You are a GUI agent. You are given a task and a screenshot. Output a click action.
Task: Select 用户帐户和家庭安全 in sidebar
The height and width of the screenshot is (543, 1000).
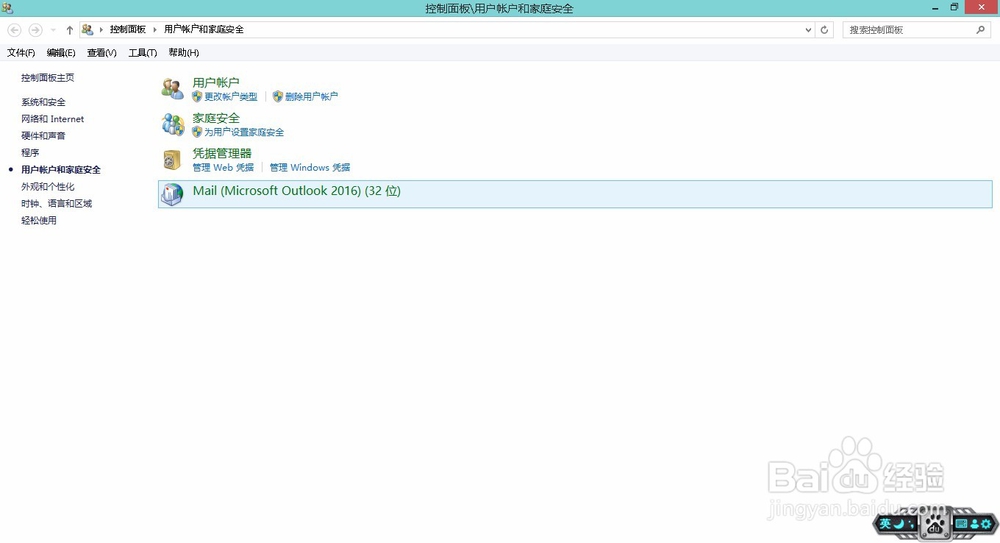click(61, 170)
